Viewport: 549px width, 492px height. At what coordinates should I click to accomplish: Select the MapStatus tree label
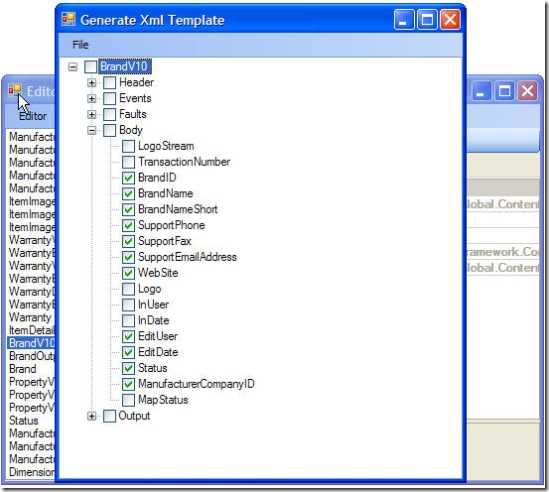click(x=163, y=400)
